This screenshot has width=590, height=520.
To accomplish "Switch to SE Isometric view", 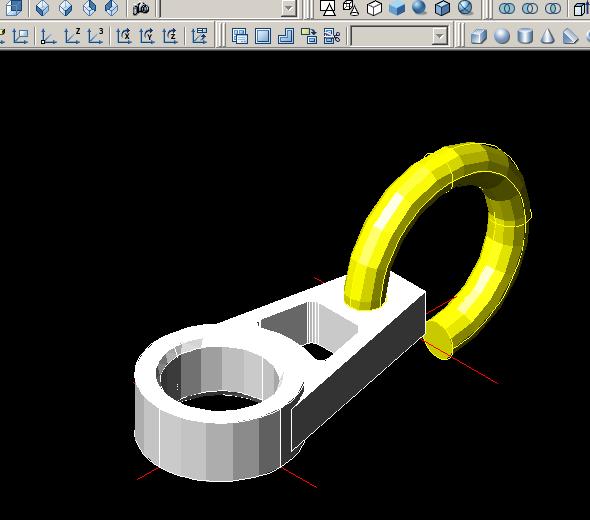I will coord(65,8).
